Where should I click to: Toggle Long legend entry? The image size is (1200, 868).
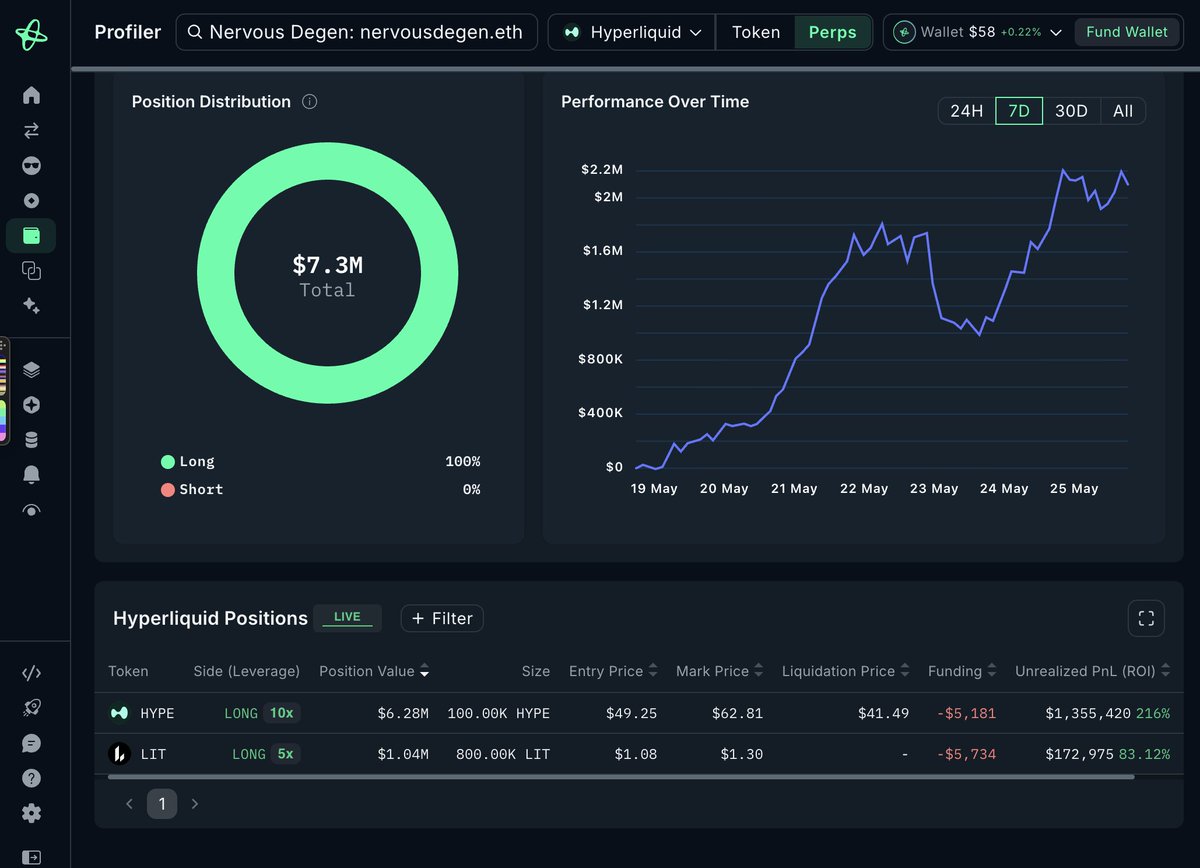coord(188,462)
